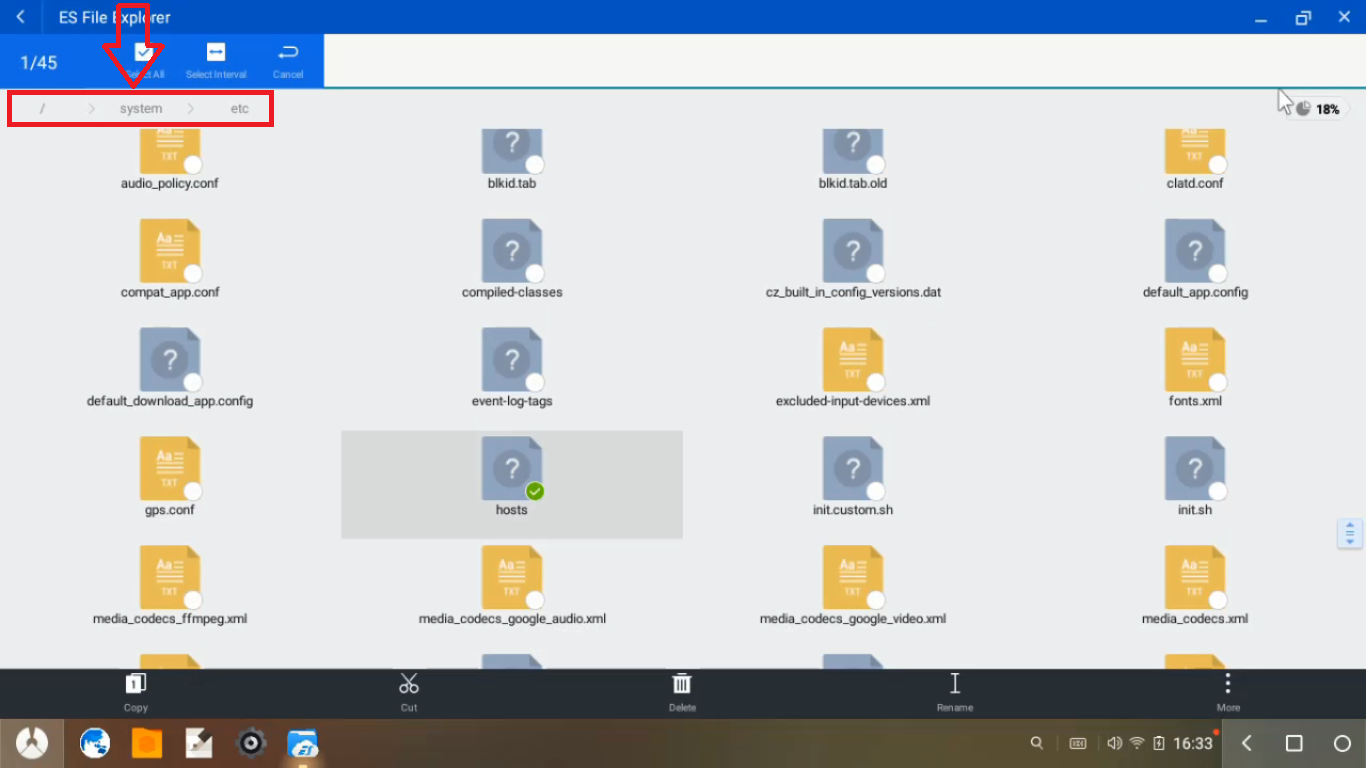This screenshot has height=768, width=1366.
Task: Open the keyboard input tray icon
Action: pos(1078,743)
